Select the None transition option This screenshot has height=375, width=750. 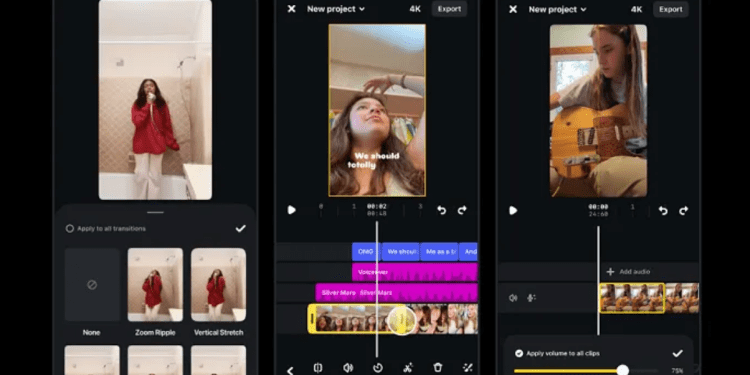[92, 285]
